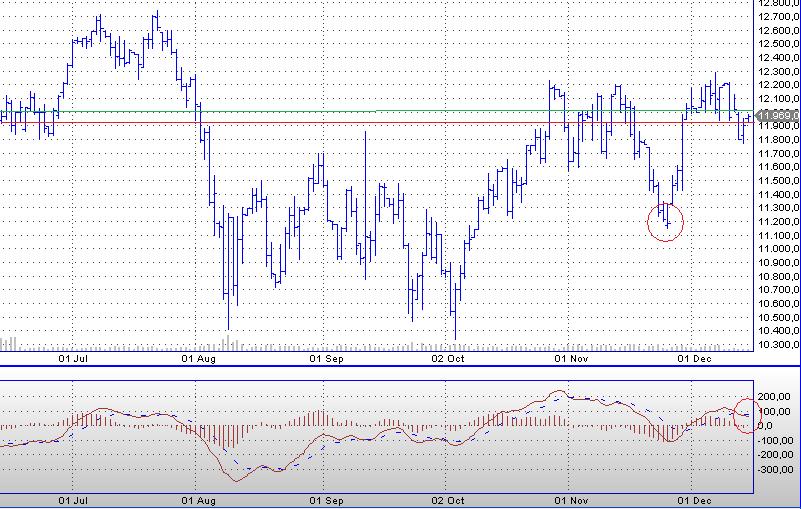Screen dimensions: 801x509
Task: Click the 11.400,0 price axis label
Action: [779, 194]
